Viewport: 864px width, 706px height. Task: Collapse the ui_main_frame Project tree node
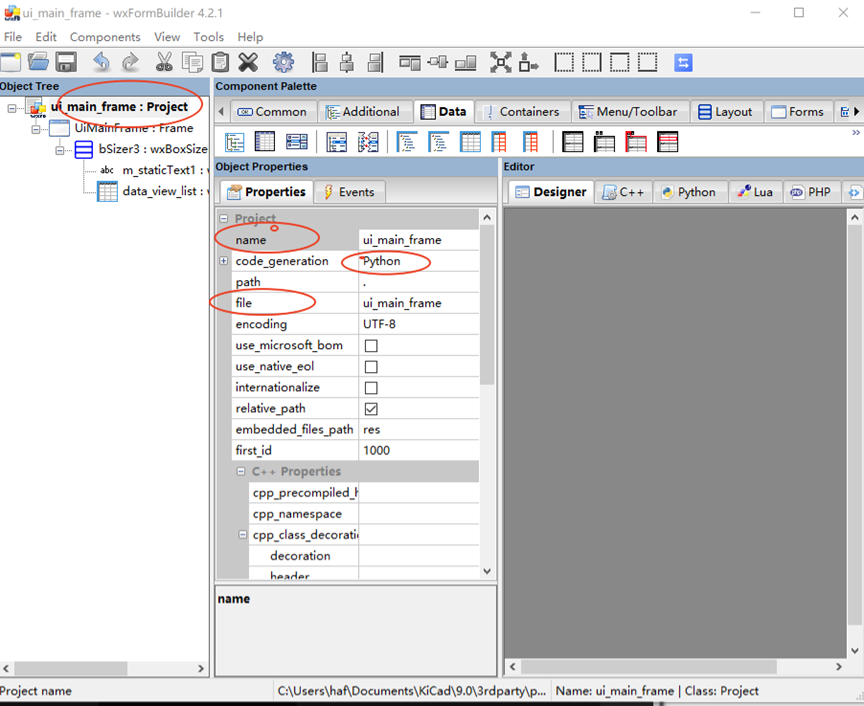[12, 108]
